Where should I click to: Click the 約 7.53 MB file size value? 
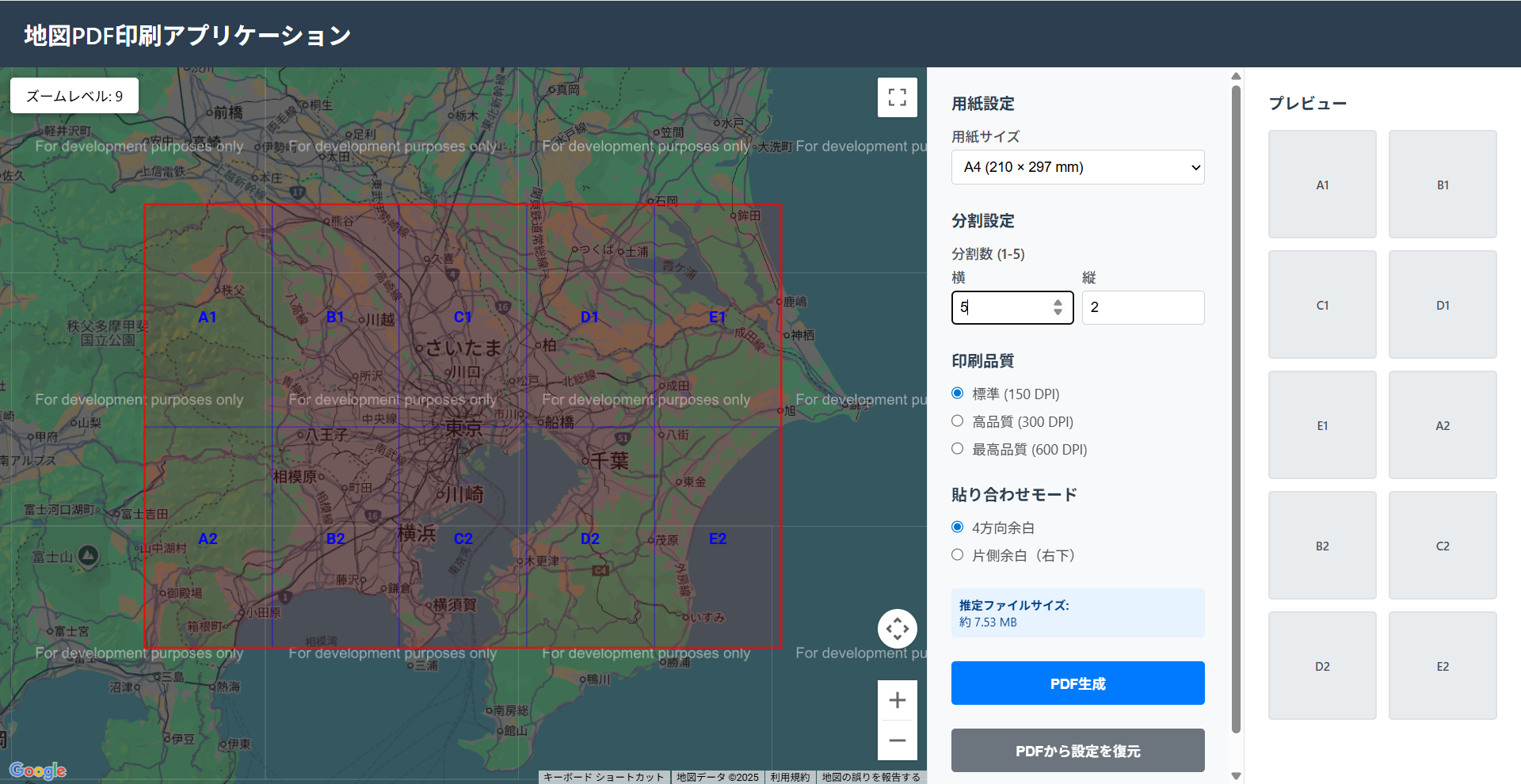(988, 622)
